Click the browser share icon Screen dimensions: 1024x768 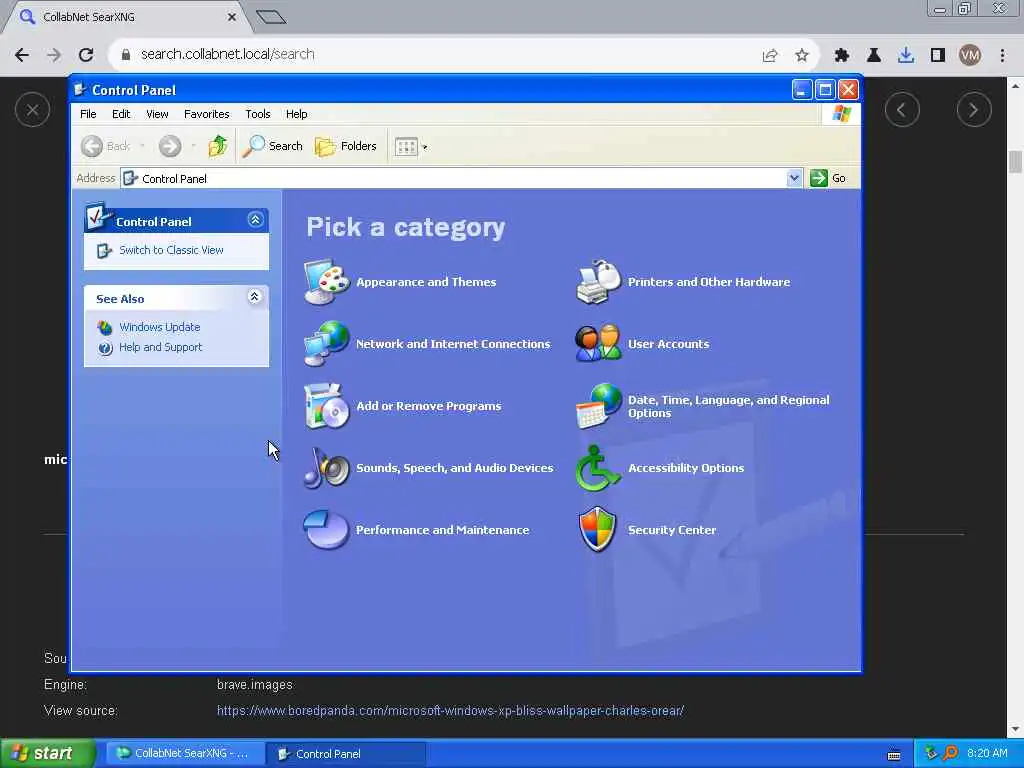tap(770, 56)
